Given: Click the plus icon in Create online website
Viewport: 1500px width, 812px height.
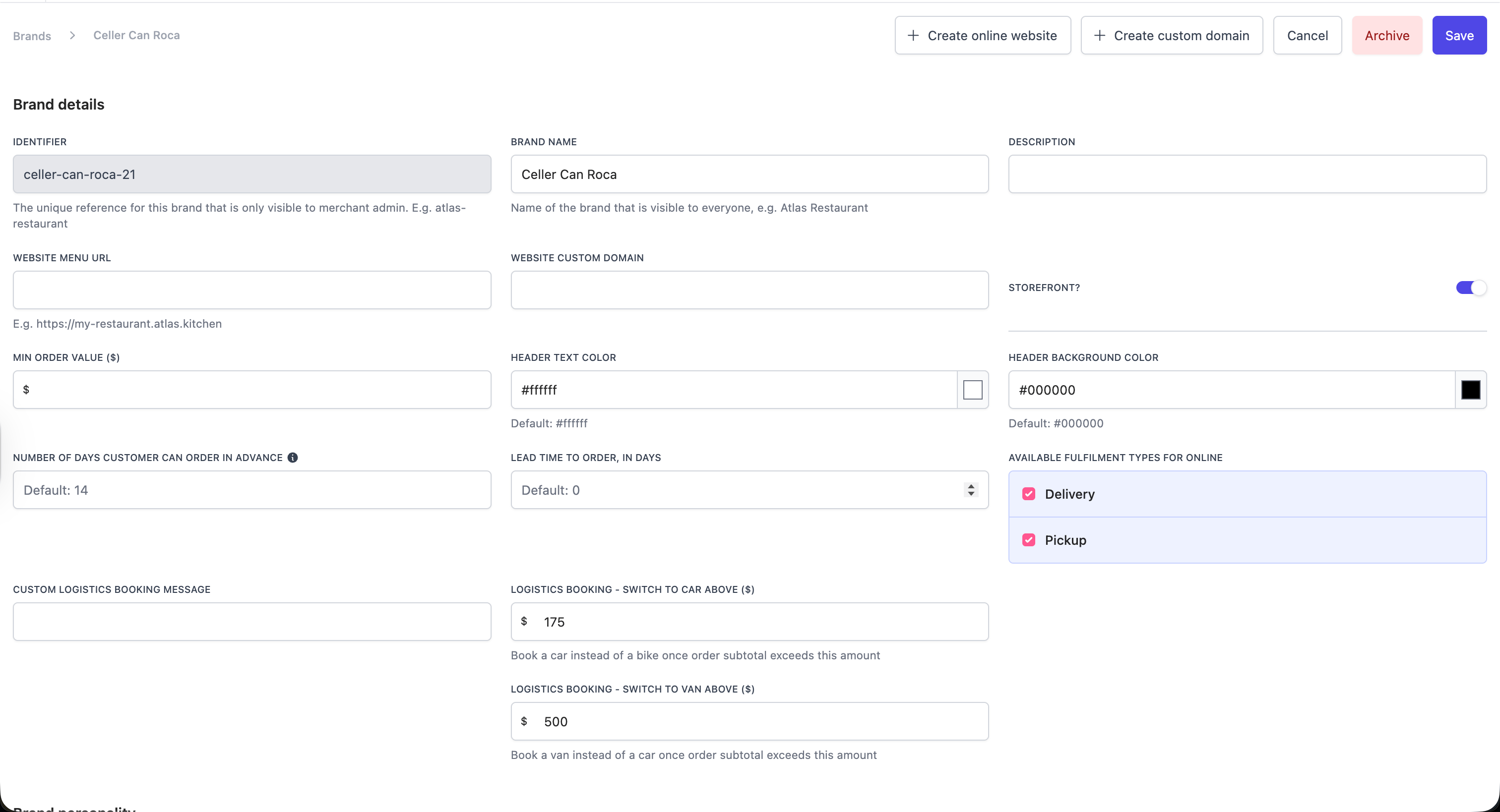Looking at the screenshot, I should (x=913, y=36).
